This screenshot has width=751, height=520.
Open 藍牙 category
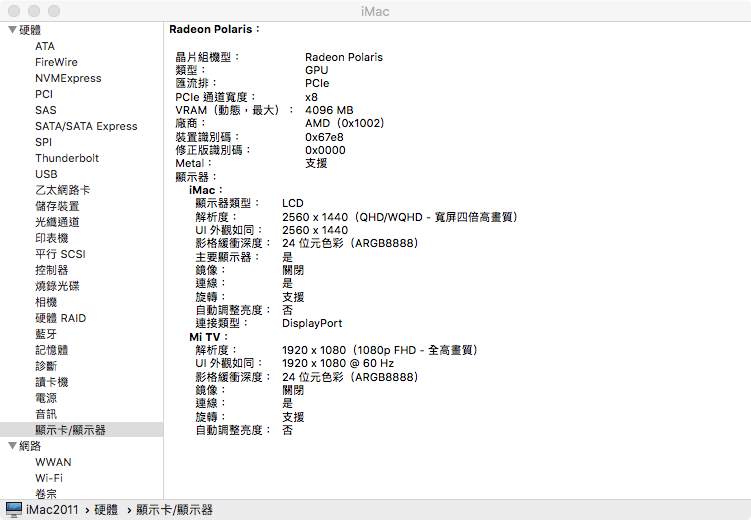[46, 334]
